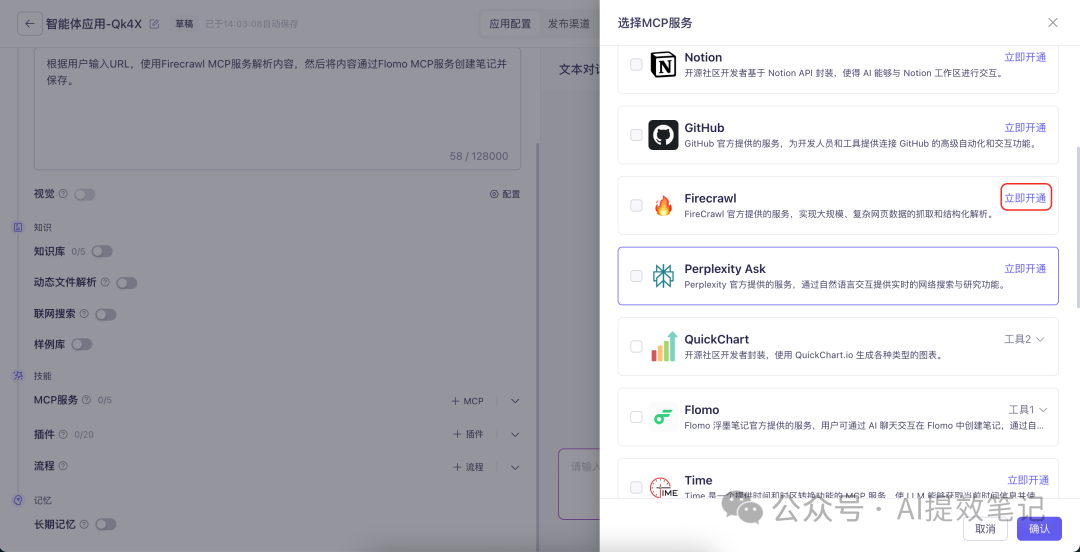This screenshot has width=1080, height=552.
Task: Click the 确认 button
Action: (1039, 529)
